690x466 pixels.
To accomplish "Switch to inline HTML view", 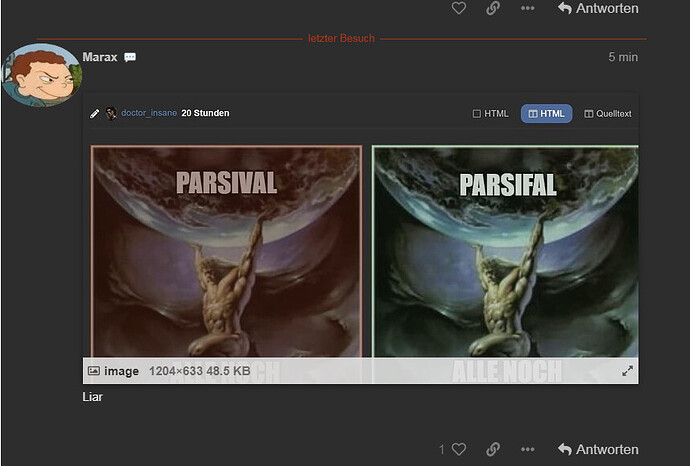I will (490, 114).
